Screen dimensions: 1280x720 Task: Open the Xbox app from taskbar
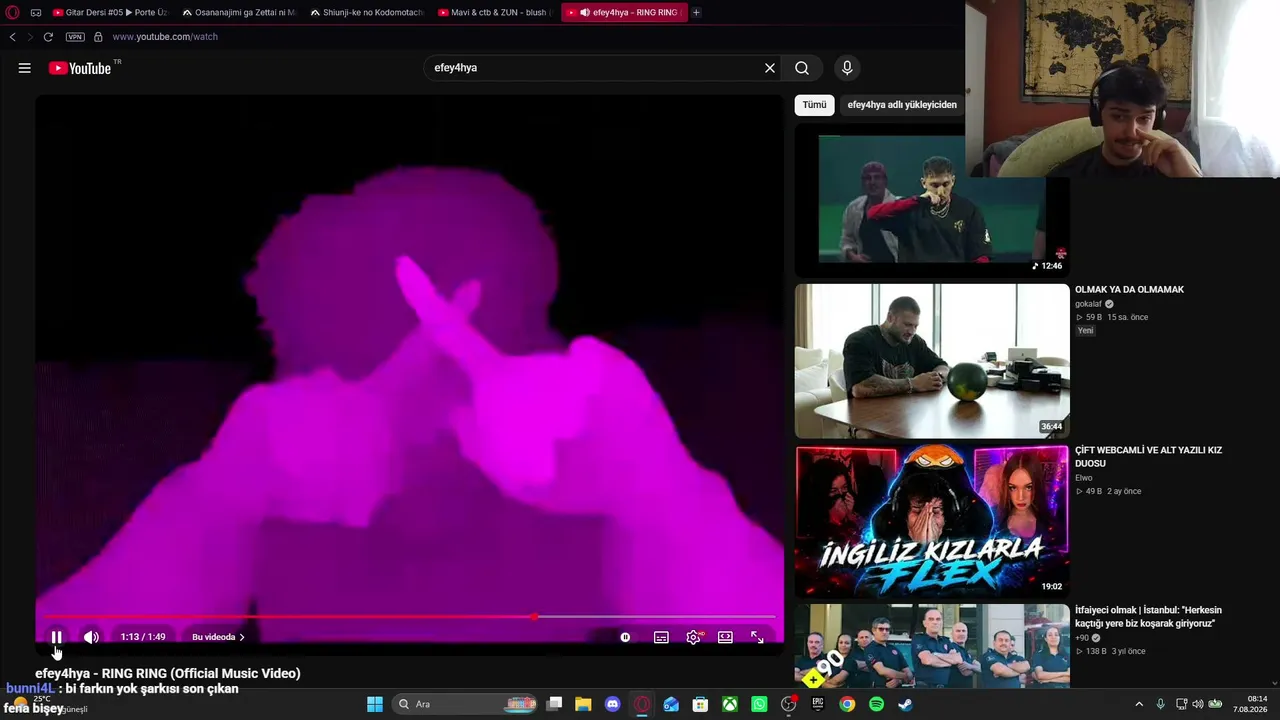(x=731, y=704)
